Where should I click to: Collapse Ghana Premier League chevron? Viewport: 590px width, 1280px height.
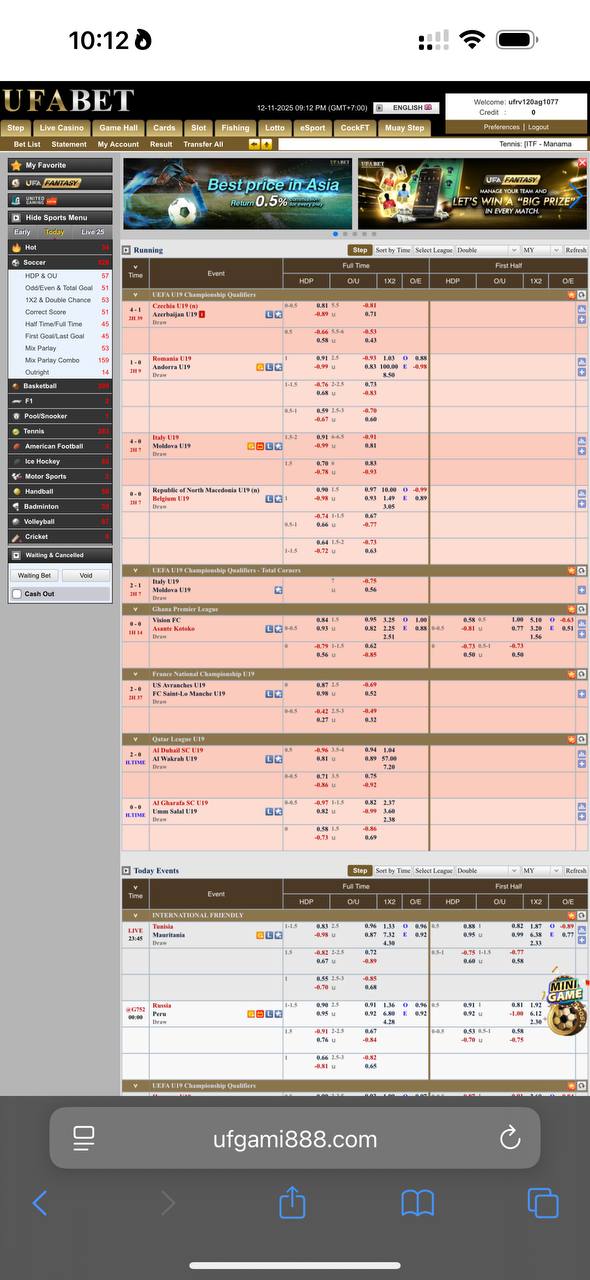pyautogui.click(x=136, y=608)
